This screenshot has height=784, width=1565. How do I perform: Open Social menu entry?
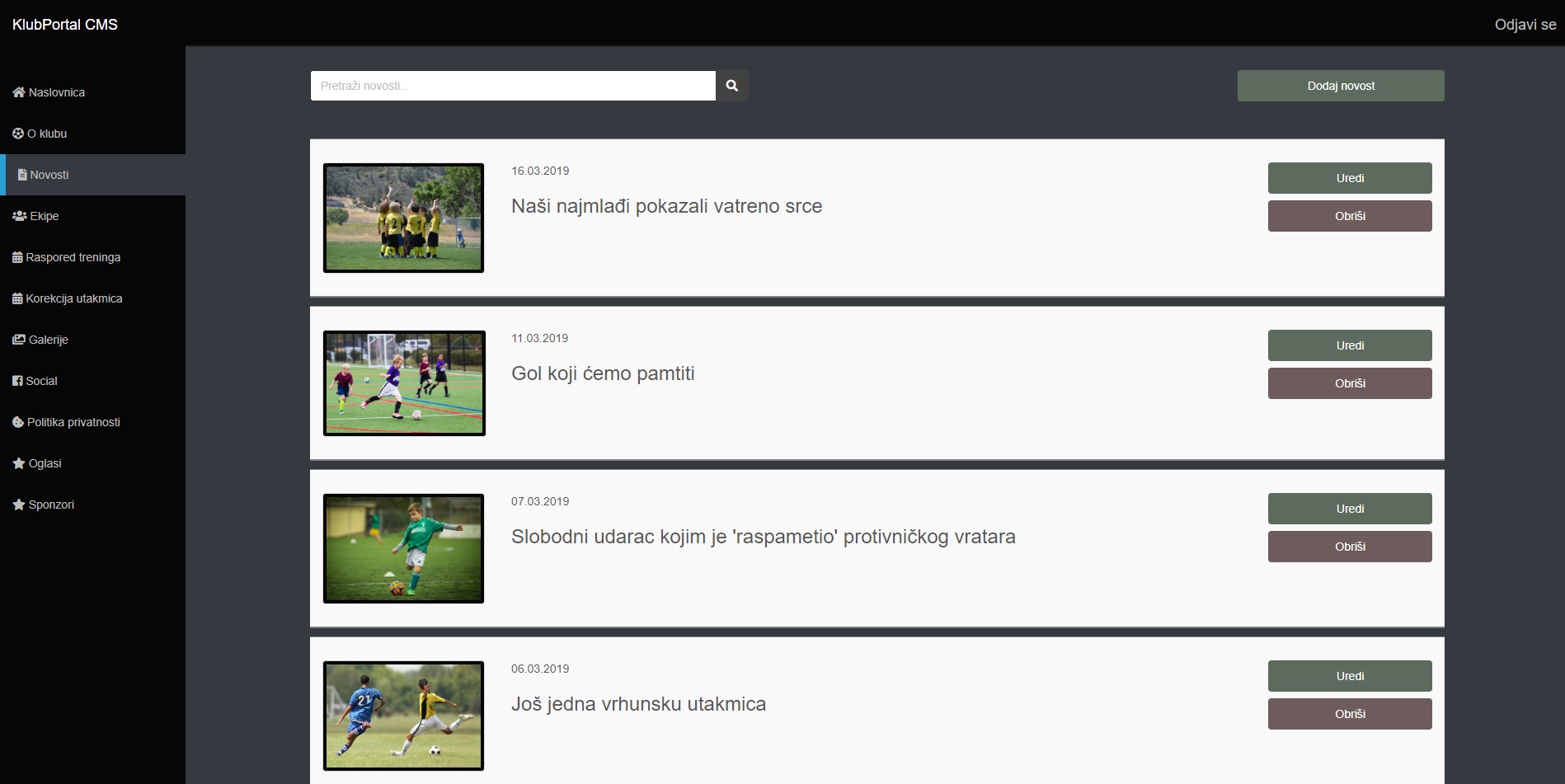click(x=92, y=381)
